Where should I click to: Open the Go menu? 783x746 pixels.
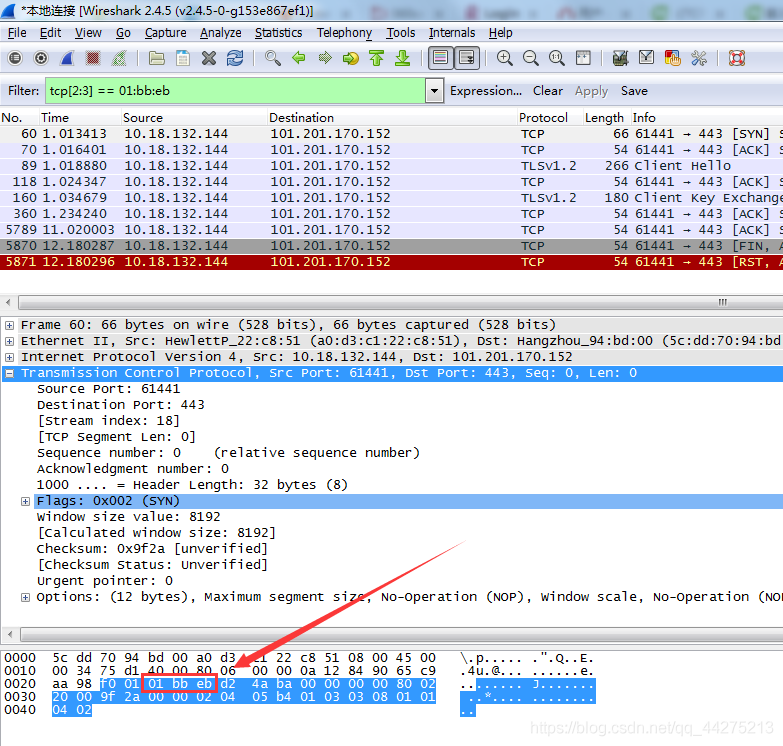point(123,33)
